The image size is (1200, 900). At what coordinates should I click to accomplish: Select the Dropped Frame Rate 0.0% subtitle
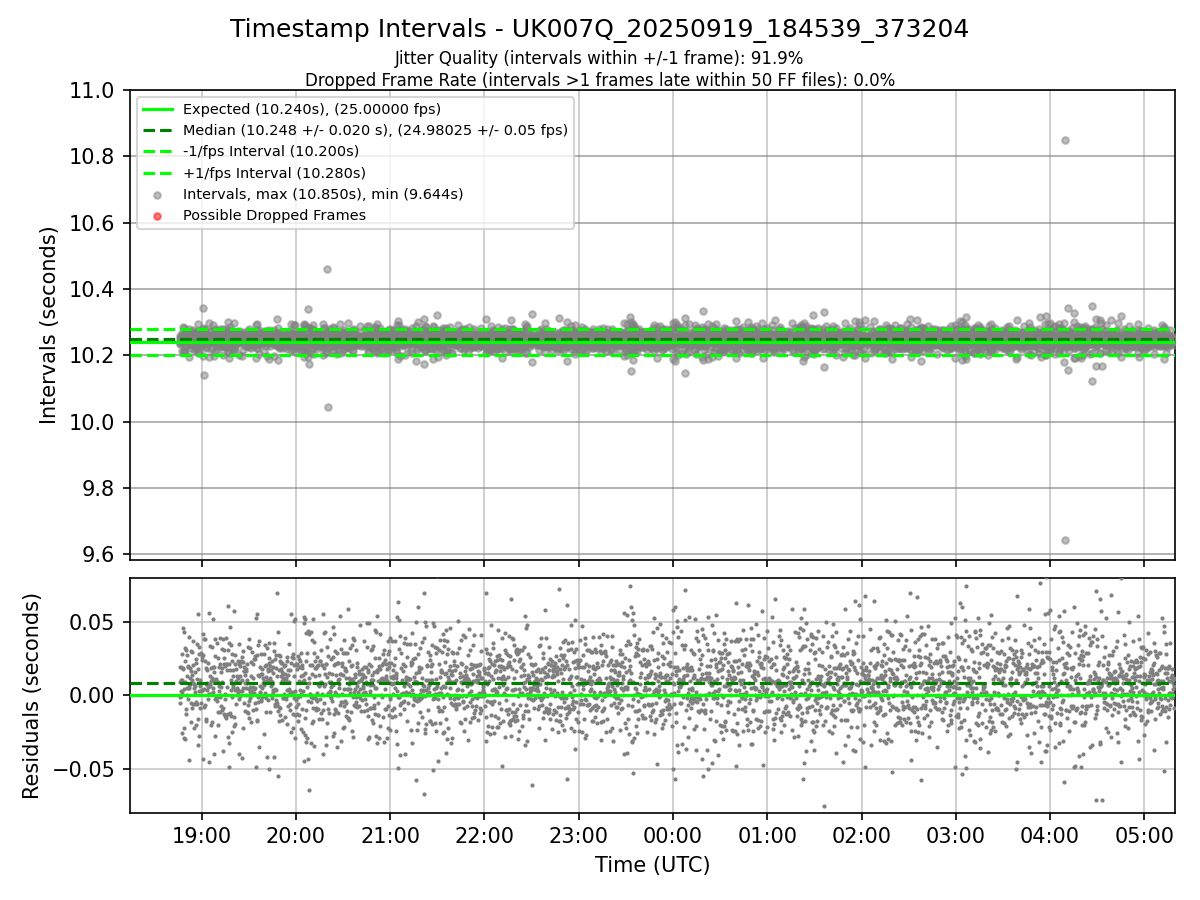[x=599, y=80]
